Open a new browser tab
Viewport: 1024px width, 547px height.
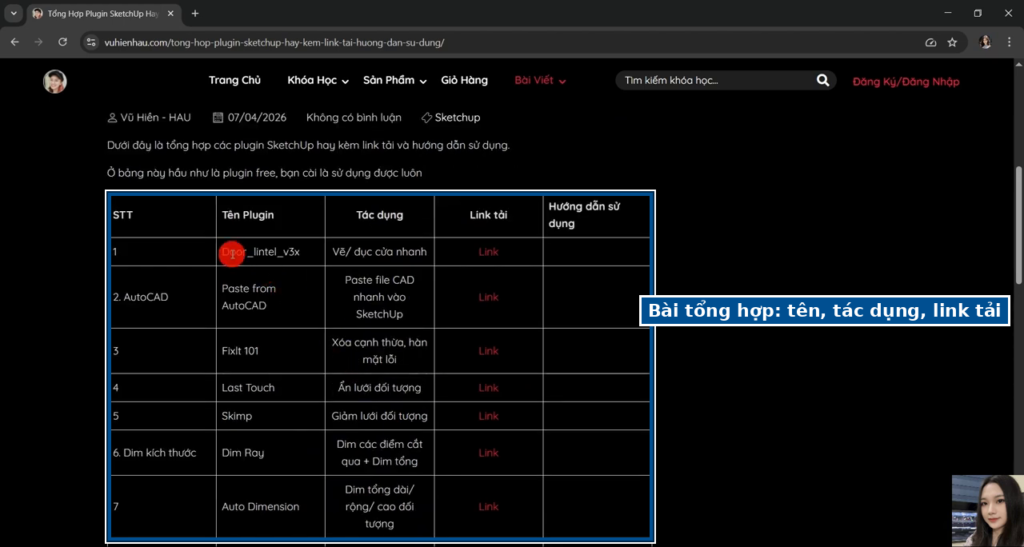click(x=195, y=13)
